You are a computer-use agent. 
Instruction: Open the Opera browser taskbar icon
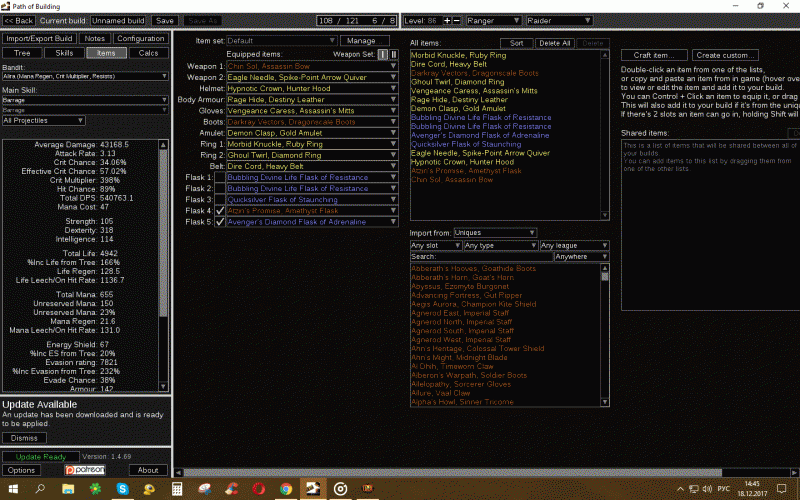coord(259,489)
